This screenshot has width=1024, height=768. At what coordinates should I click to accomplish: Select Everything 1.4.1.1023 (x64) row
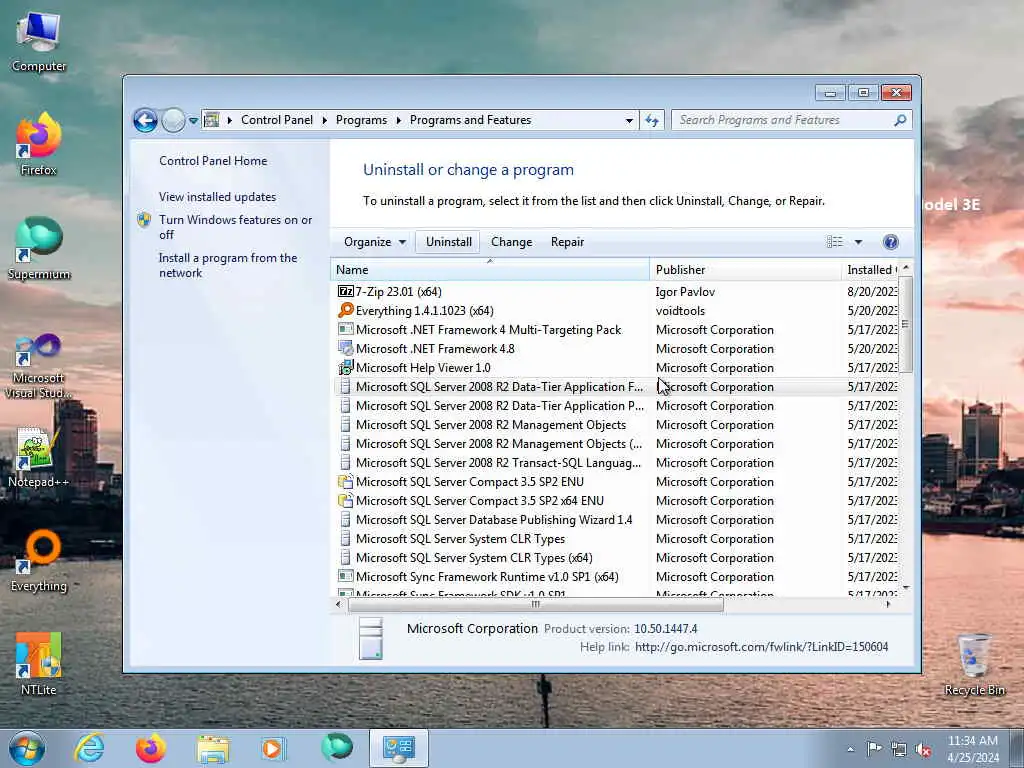pos(616,311)
